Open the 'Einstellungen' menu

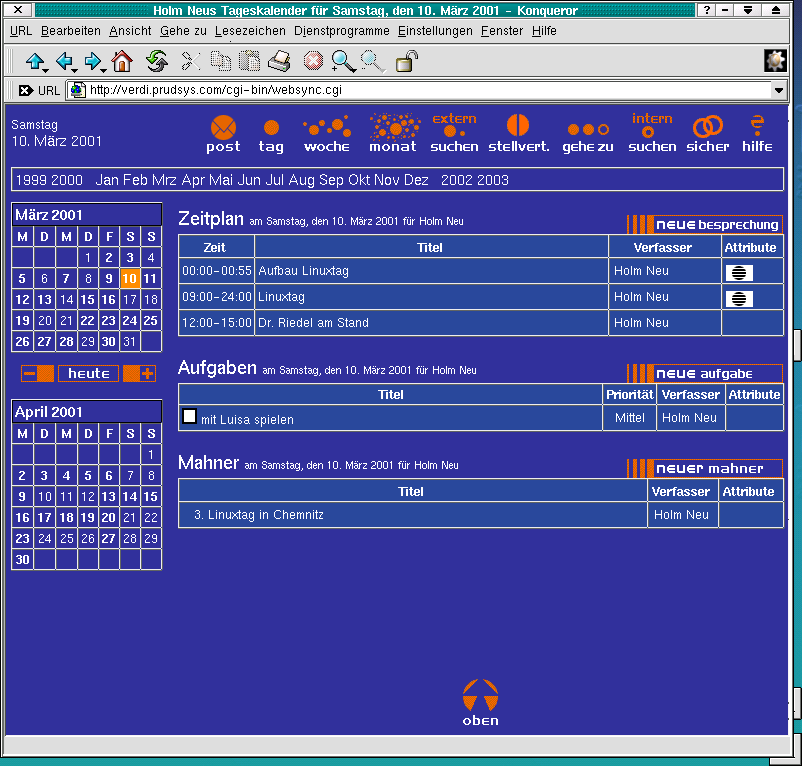coord(435,31)
